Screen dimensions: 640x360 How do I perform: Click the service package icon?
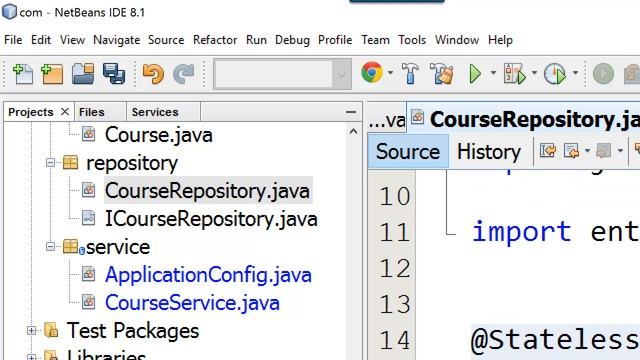tap(71, 246)
